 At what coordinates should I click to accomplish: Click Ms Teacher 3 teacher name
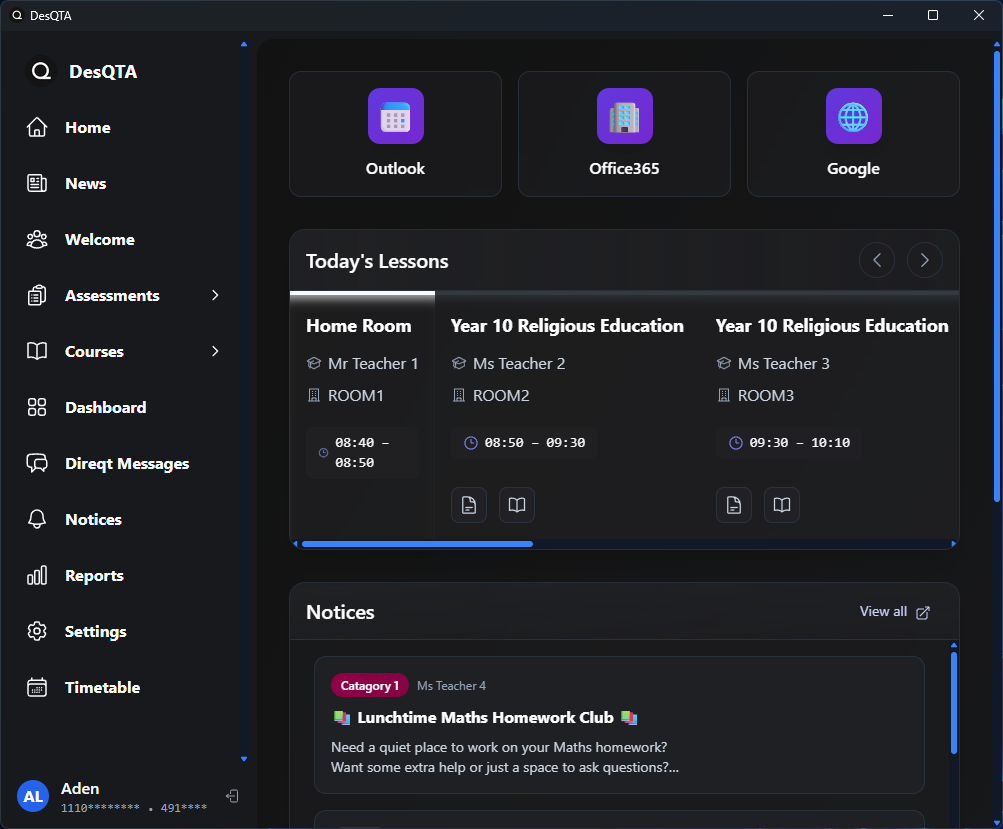click(784, 363)
